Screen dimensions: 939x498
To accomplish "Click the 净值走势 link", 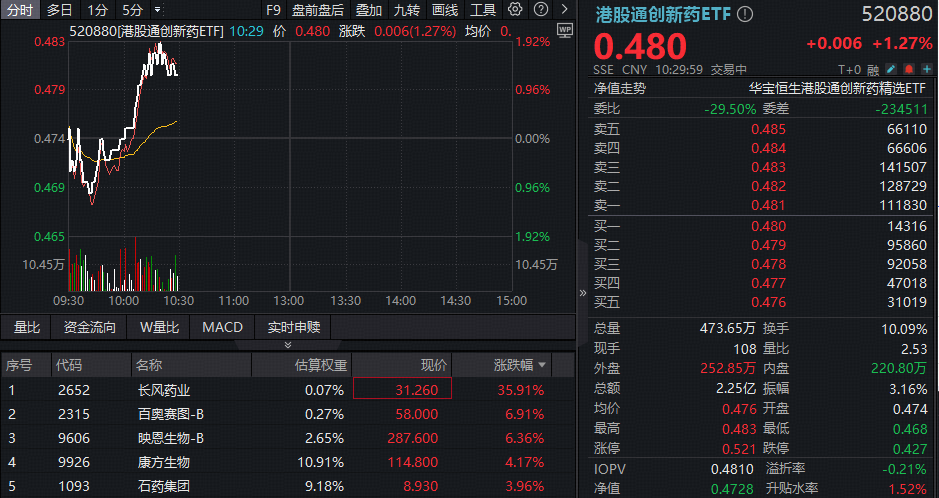I will coord(620,89).
